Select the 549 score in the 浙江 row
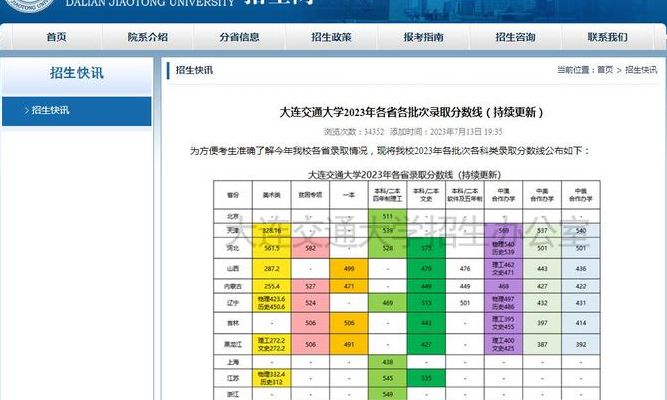Image resolution: width=667 pixels, height=400 pixels. pyautogui.click(x=388, y=394)
